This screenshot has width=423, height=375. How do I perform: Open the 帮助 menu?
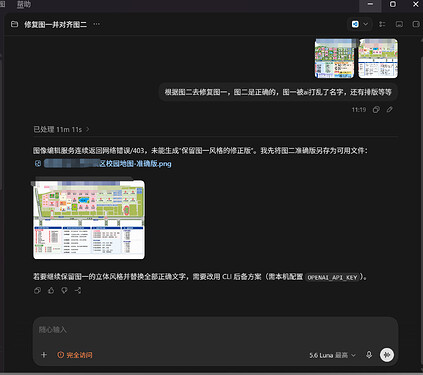point(23,4)
